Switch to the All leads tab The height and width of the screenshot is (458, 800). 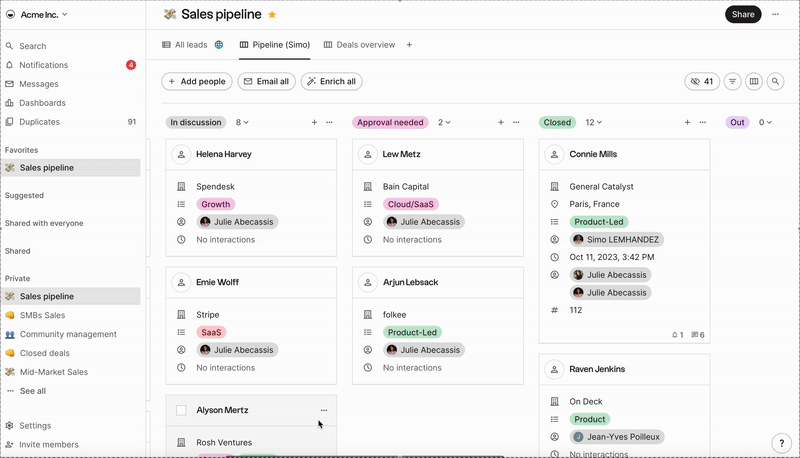coord(192,45)
